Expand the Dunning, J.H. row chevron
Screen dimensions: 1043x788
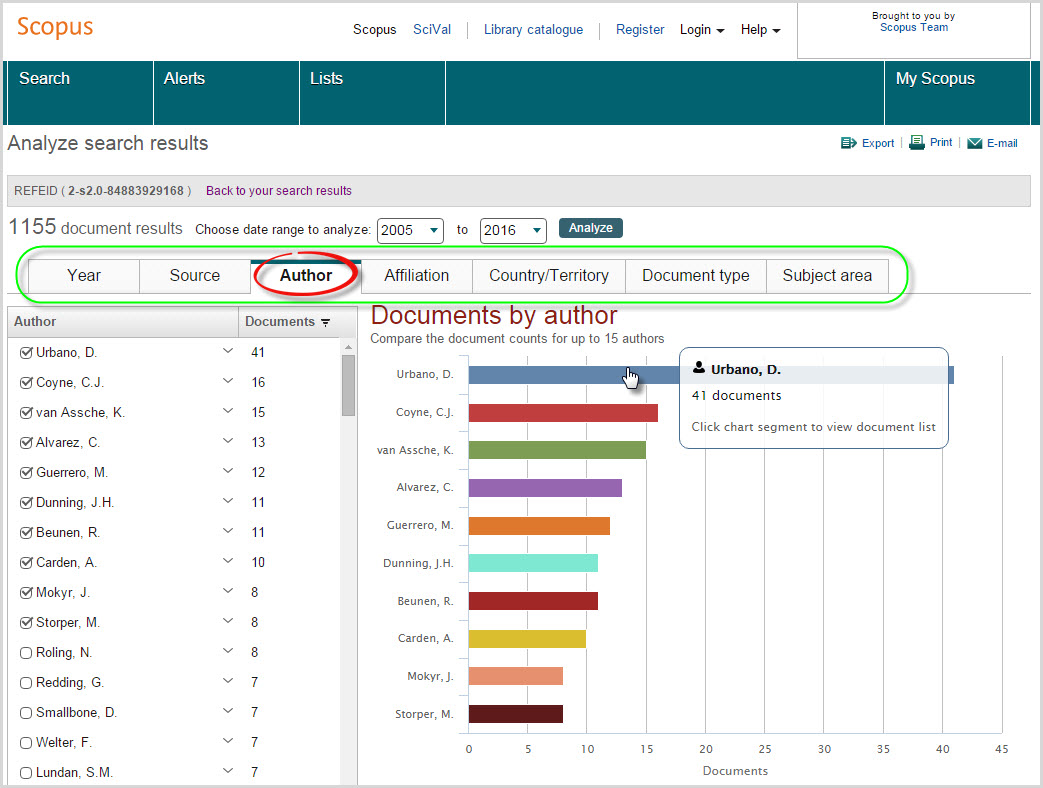227,500
